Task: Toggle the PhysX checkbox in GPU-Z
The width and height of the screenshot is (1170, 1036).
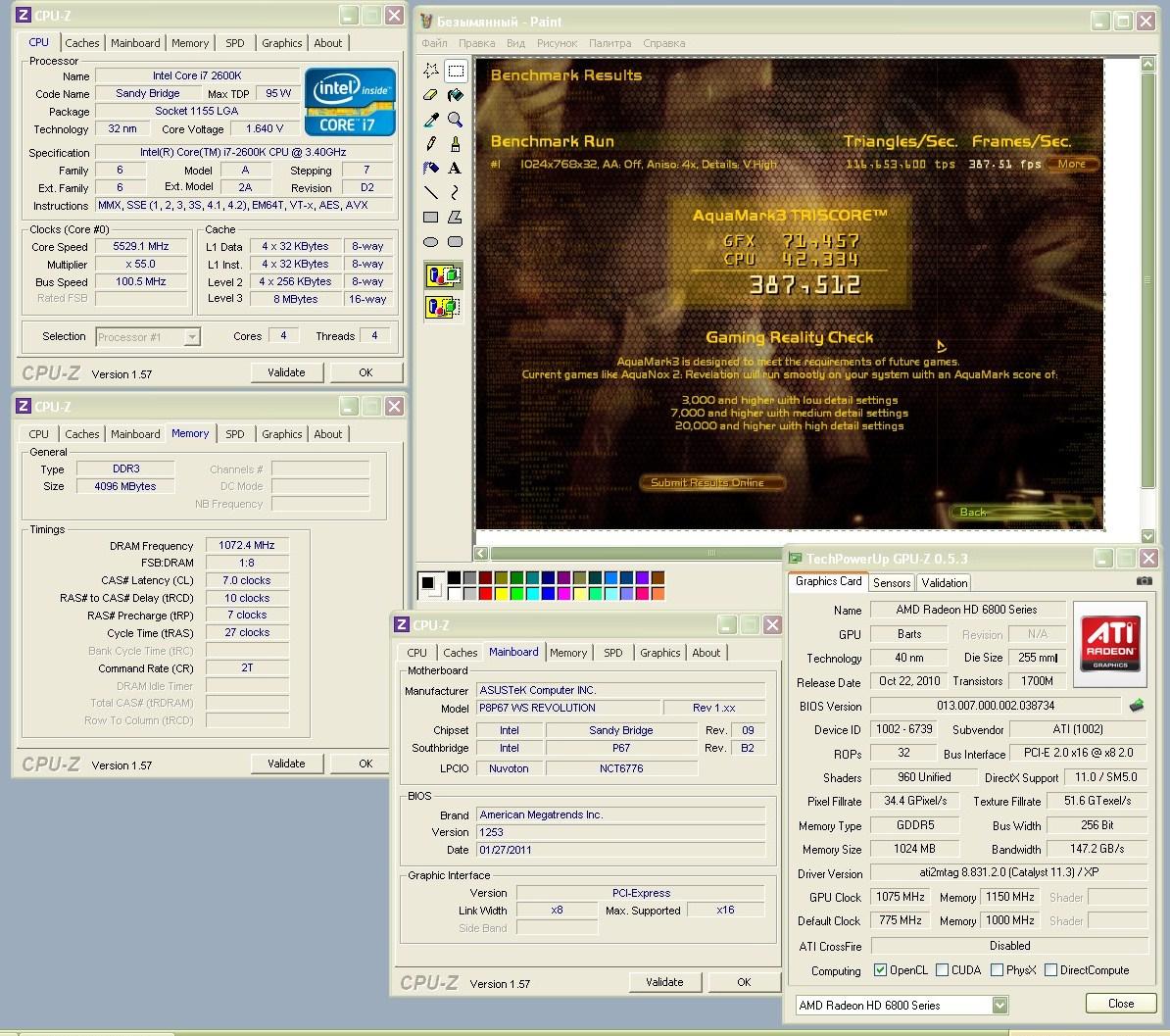Action: point(997,969)
